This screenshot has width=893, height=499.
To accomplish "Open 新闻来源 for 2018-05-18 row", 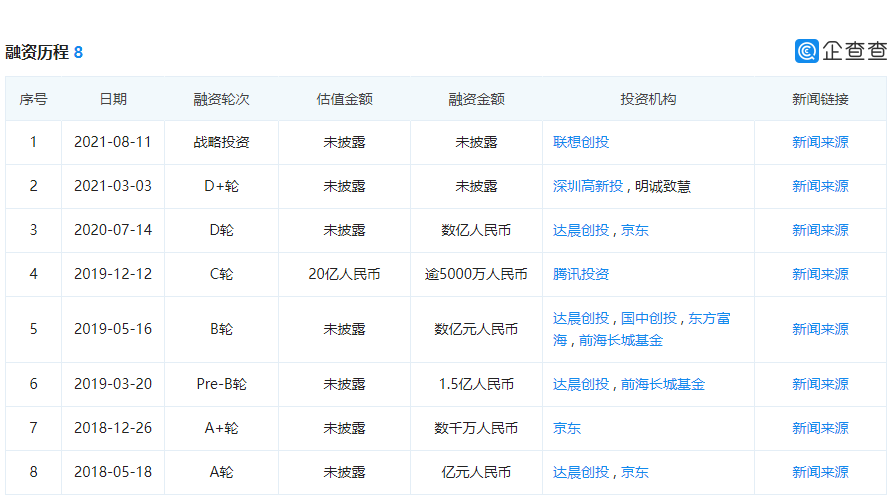I will pos(820,472).
